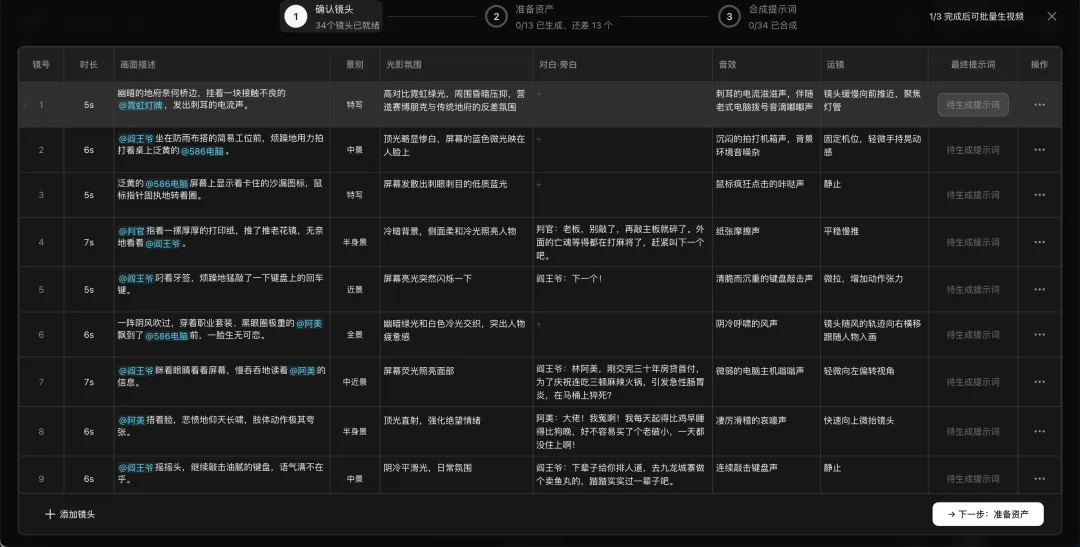Image resolution: width=1080 pixels, height=547 pixels.
Task: Click the 镜号 column header
Action: point(41,65)
